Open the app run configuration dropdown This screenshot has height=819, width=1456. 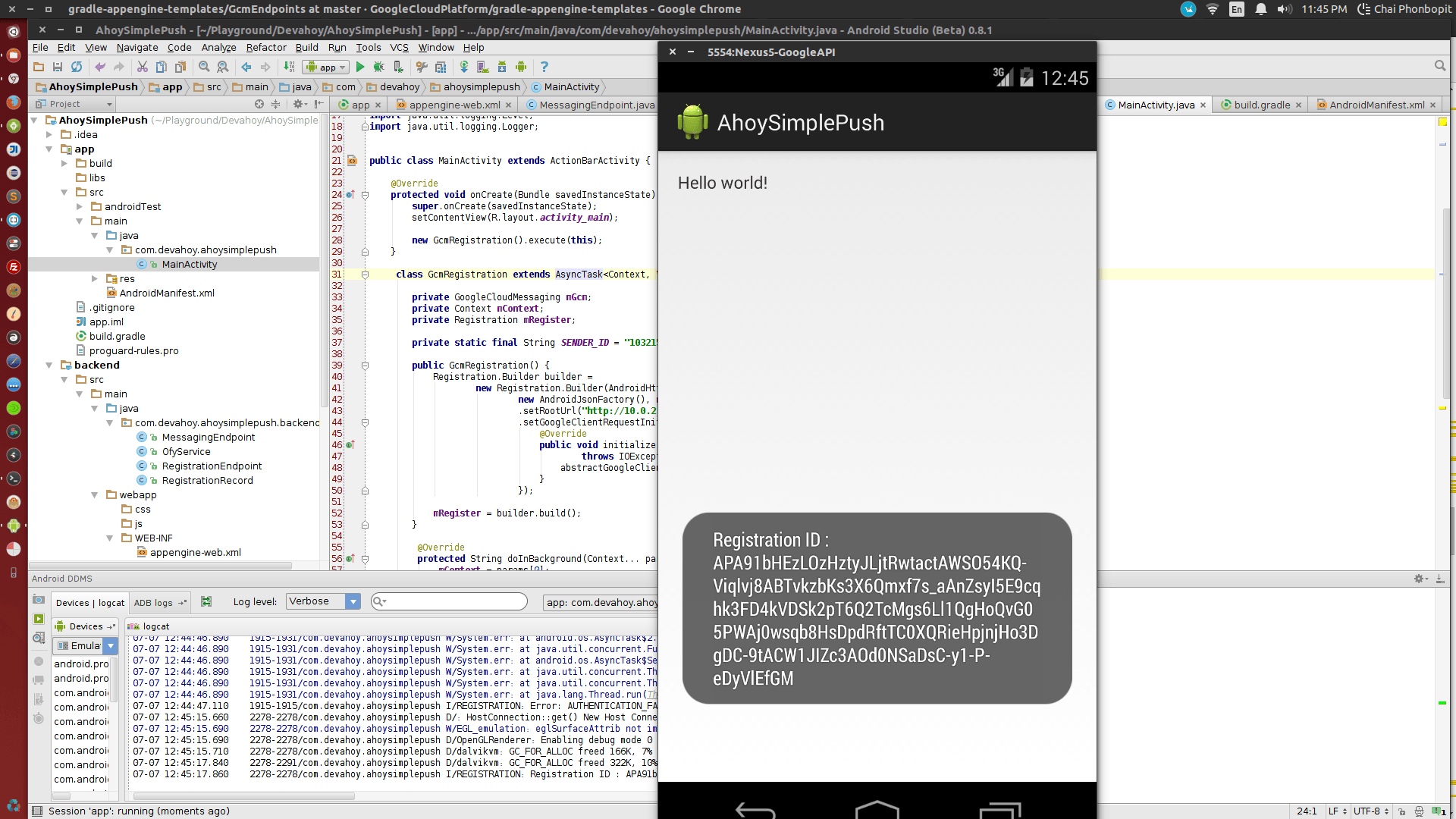tap(327, 67)
